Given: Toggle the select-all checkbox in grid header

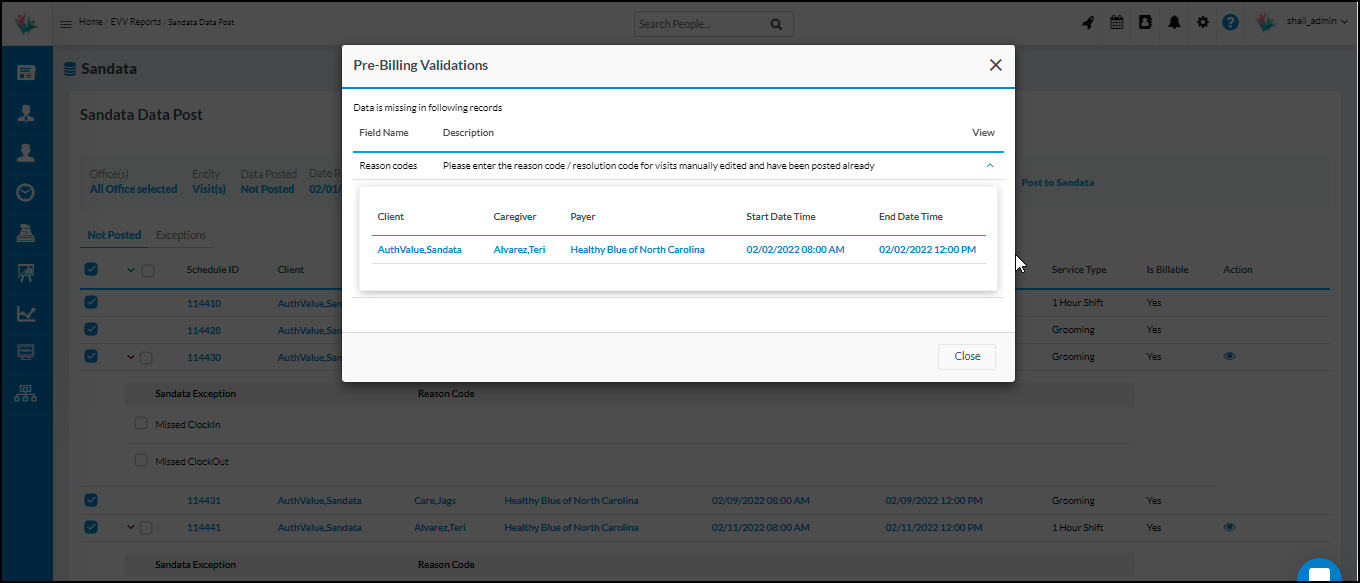Looking at the screenshot, I should coord(91,269).
